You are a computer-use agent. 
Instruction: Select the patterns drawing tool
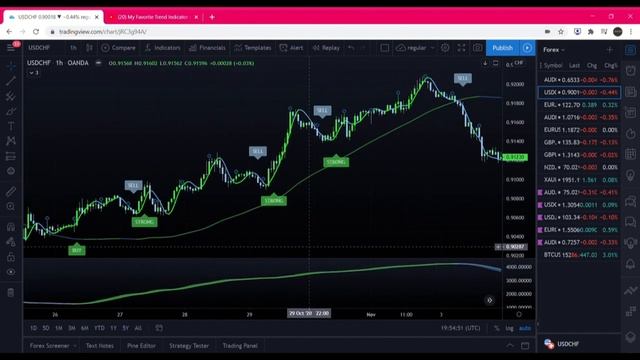[11, 141]
